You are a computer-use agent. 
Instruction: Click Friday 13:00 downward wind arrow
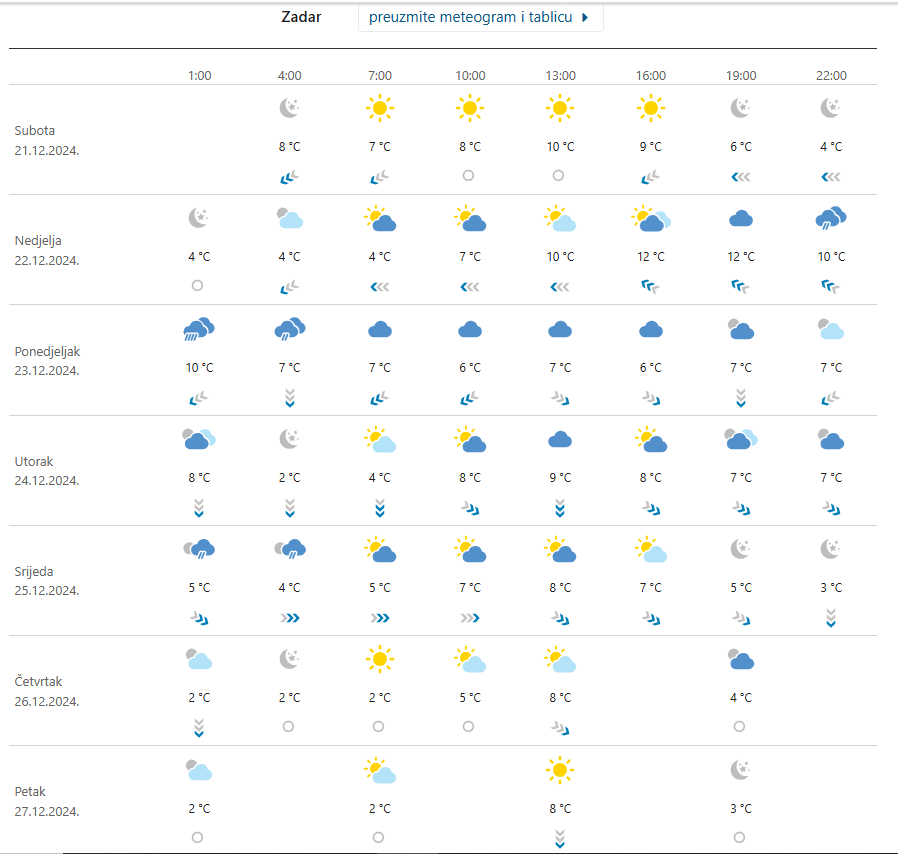click(560, 837)
